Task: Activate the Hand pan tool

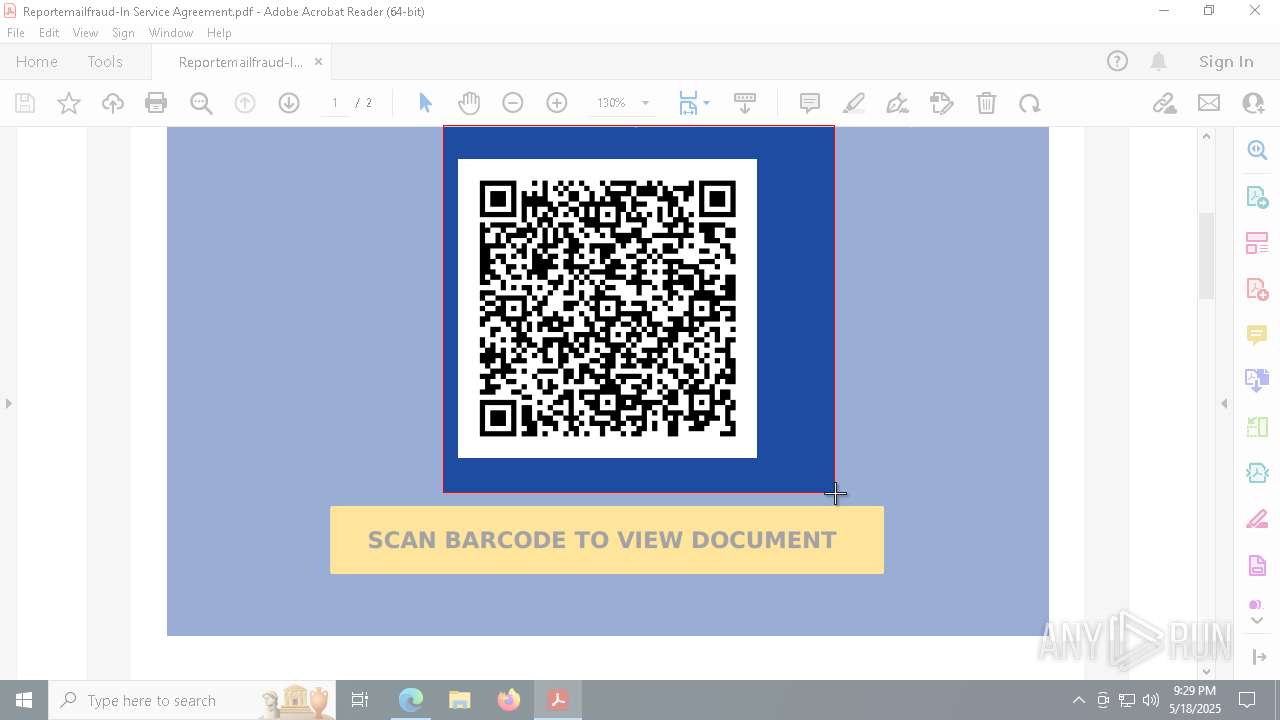Action: [469, 103]
